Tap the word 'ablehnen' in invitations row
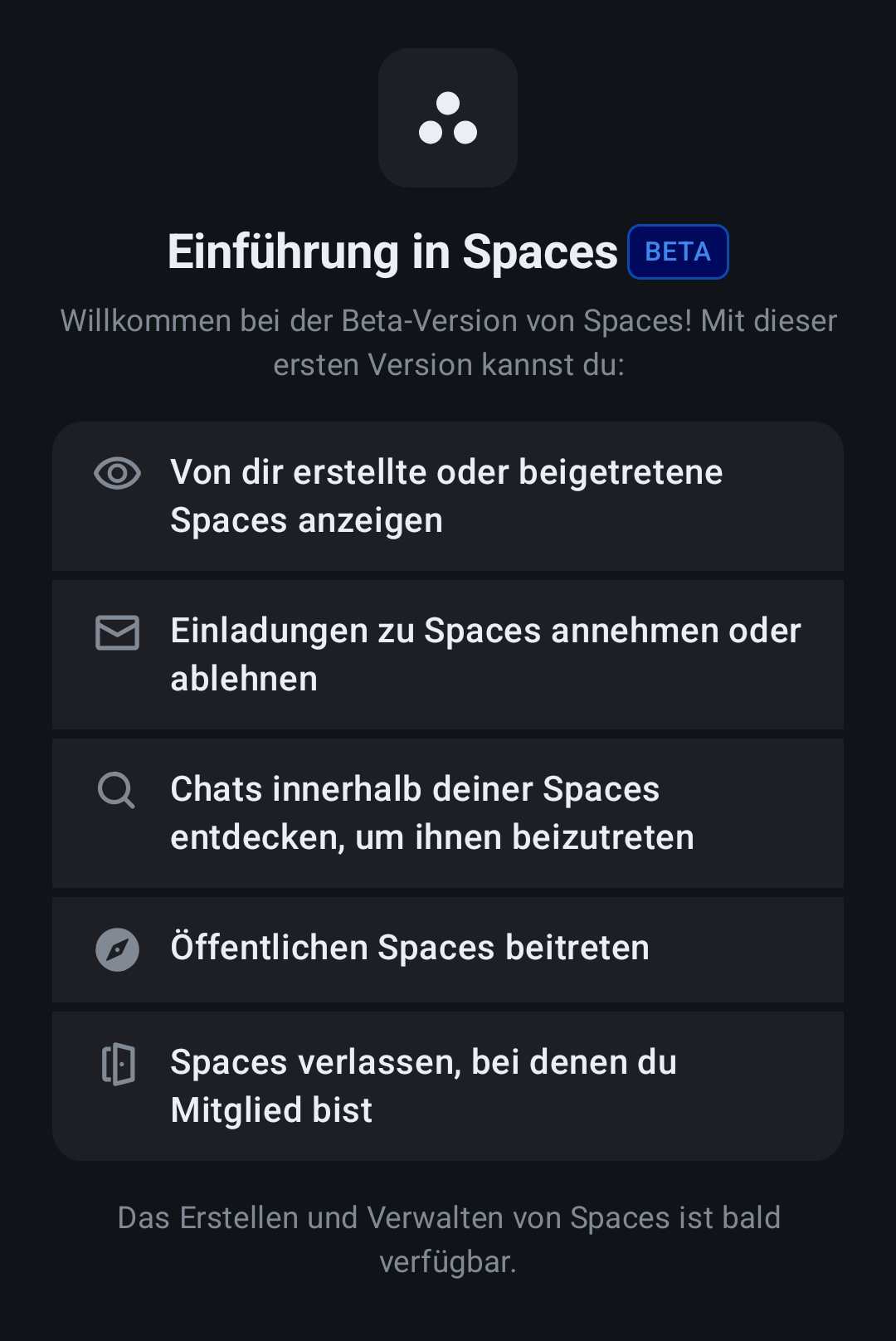896x1341 pixels. 244,680
